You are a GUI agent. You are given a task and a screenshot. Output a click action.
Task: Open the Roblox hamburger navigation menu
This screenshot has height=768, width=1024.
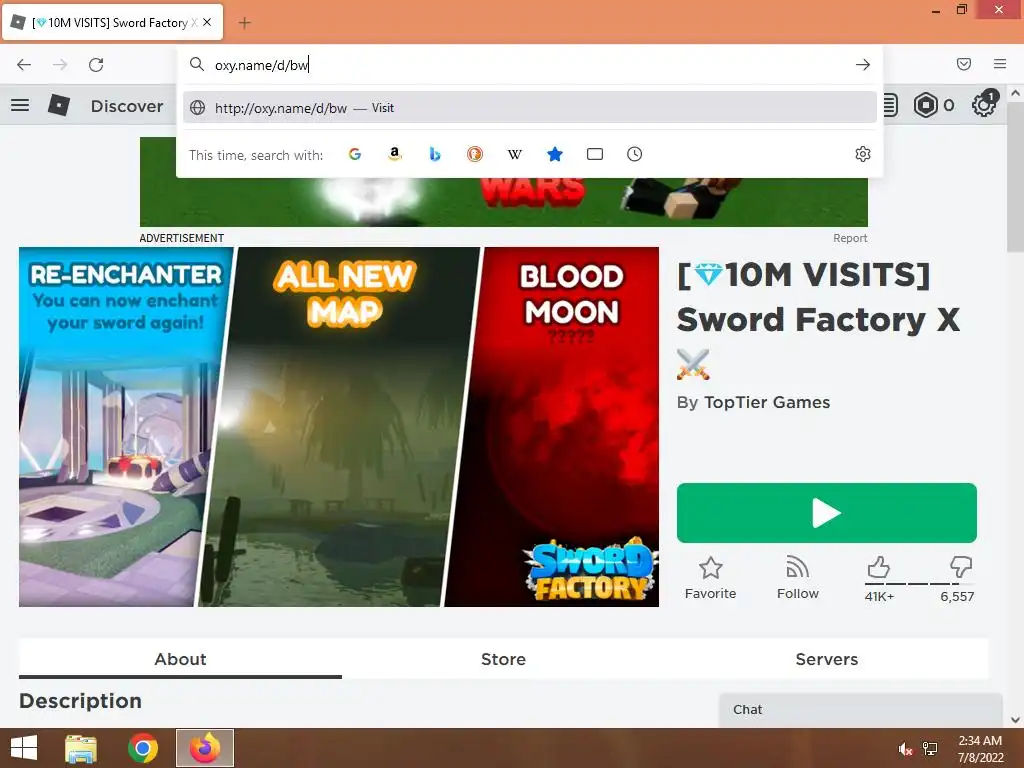tap(20, 105)
